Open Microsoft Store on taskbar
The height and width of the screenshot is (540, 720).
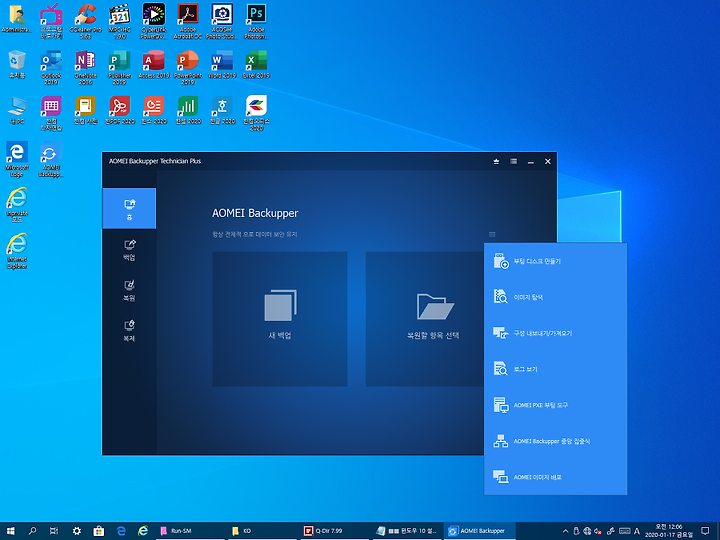click(99, 531)
